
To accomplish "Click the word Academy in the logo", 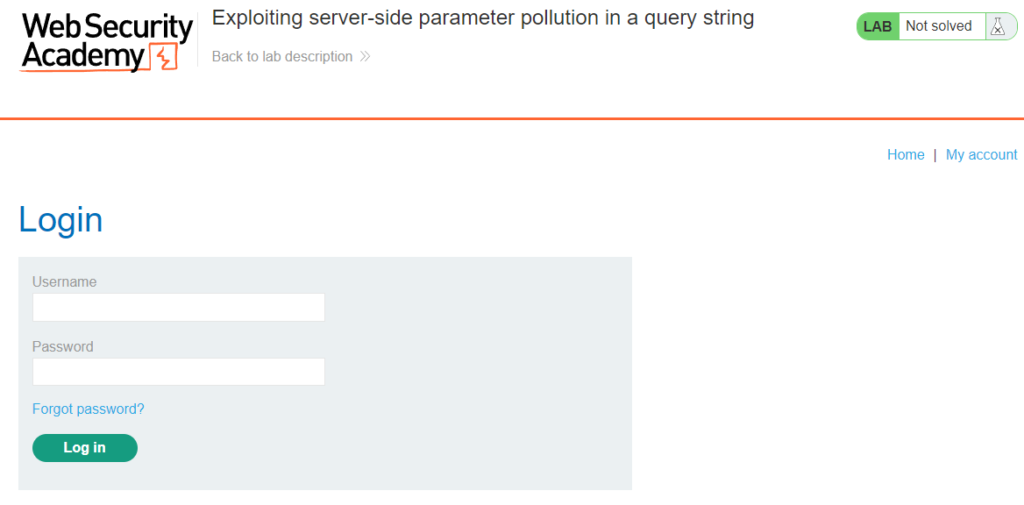I will (83, 57).
